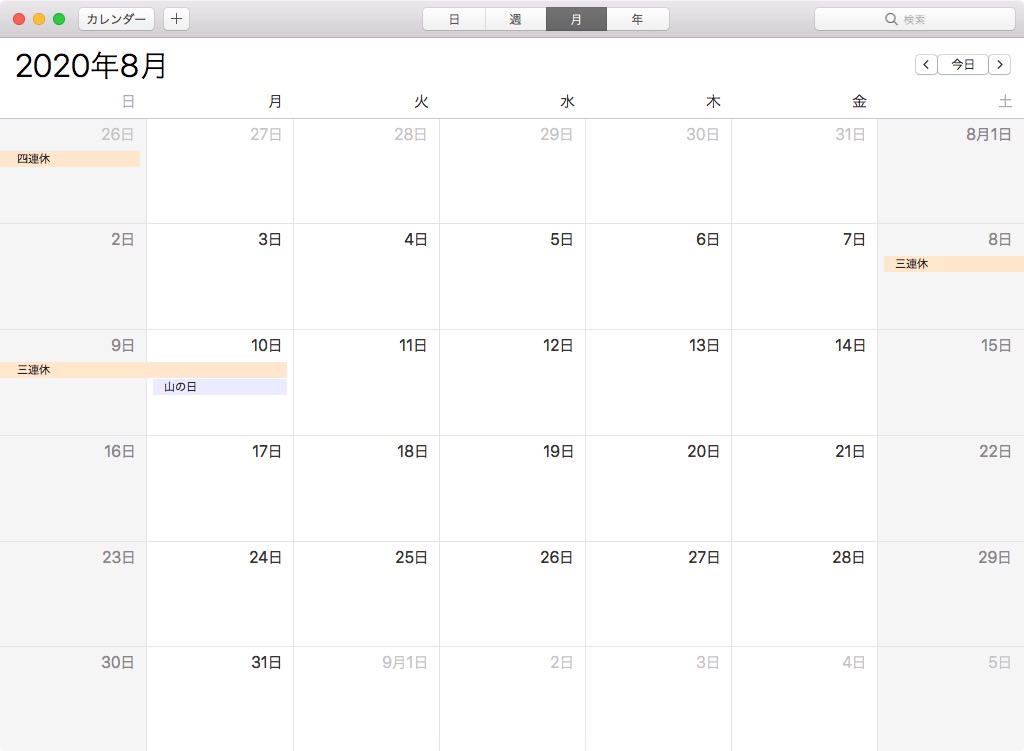The height and width of the screenshot is (751, 1024).
Task: Select the 5日 date in August's first full week
Action: coord(513,277)
